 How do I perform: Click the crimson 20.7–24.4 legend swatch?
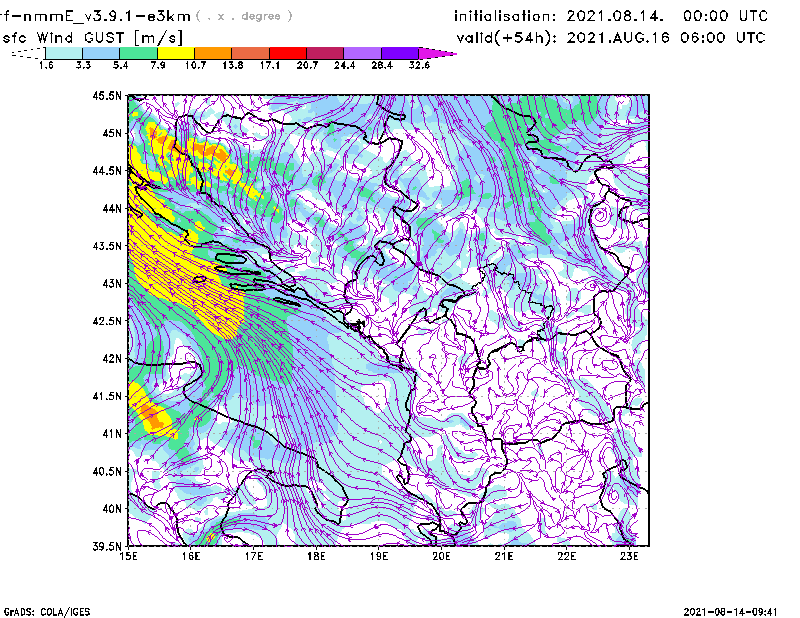tap(325, 53)
